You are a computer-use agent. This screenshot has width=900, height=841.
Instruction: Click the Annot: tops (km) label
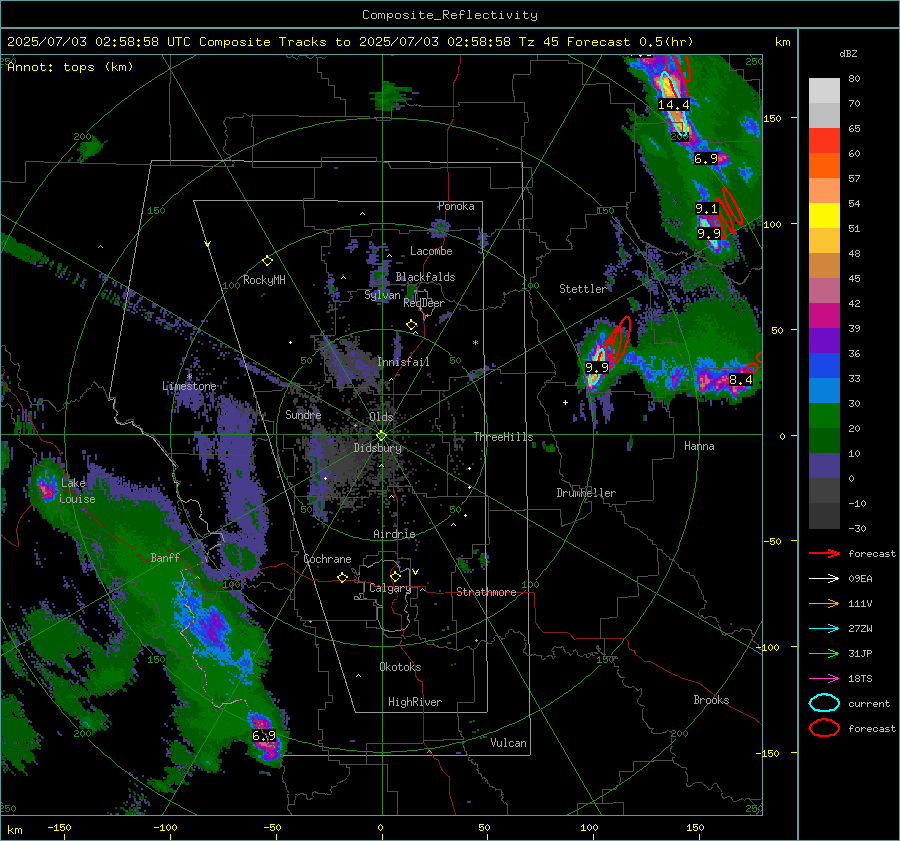pyautogui.click(x=70, y=67)
